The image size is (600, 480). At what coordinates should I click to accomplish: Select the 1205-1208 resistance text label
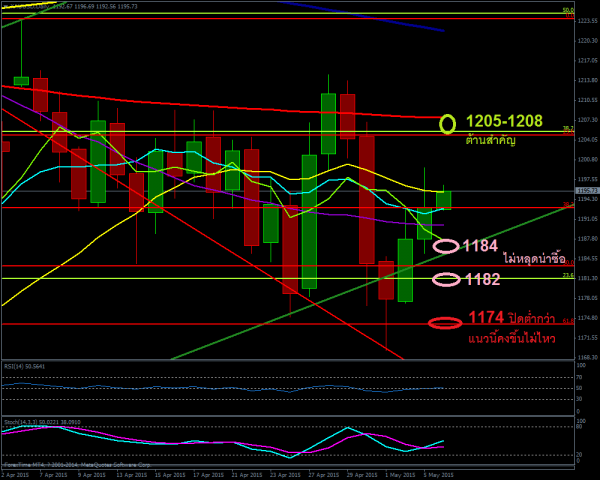504,121
